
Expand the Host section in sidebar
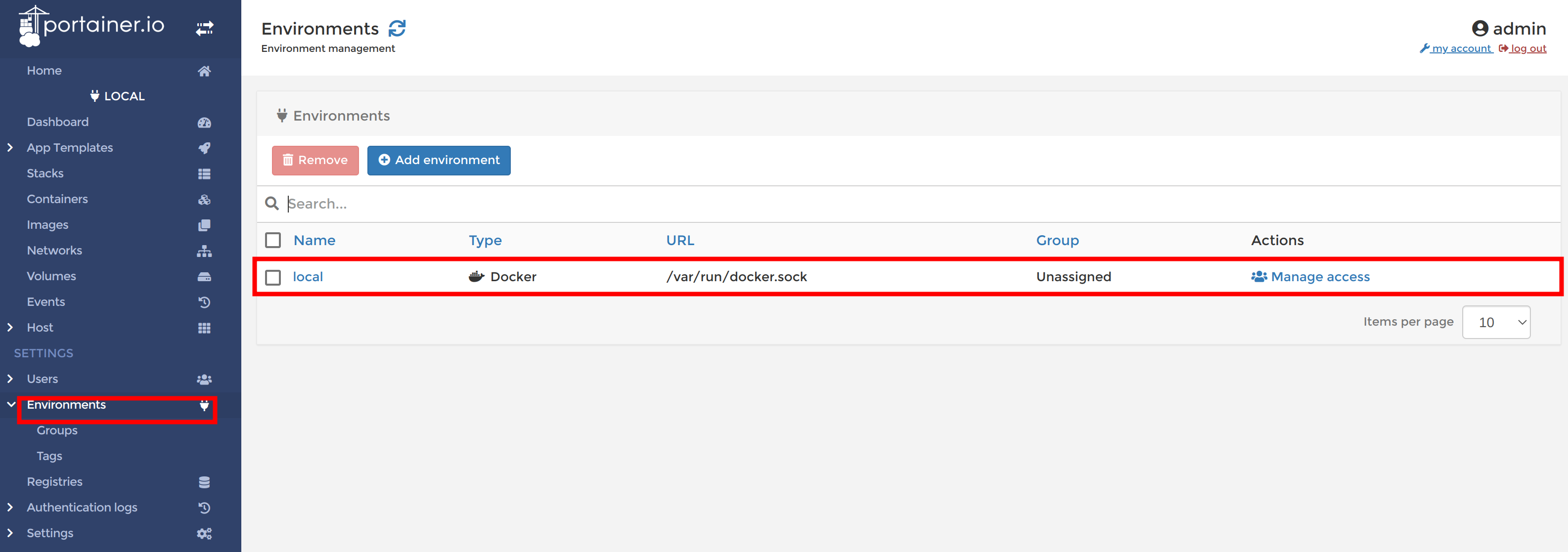tap(11, 326)
